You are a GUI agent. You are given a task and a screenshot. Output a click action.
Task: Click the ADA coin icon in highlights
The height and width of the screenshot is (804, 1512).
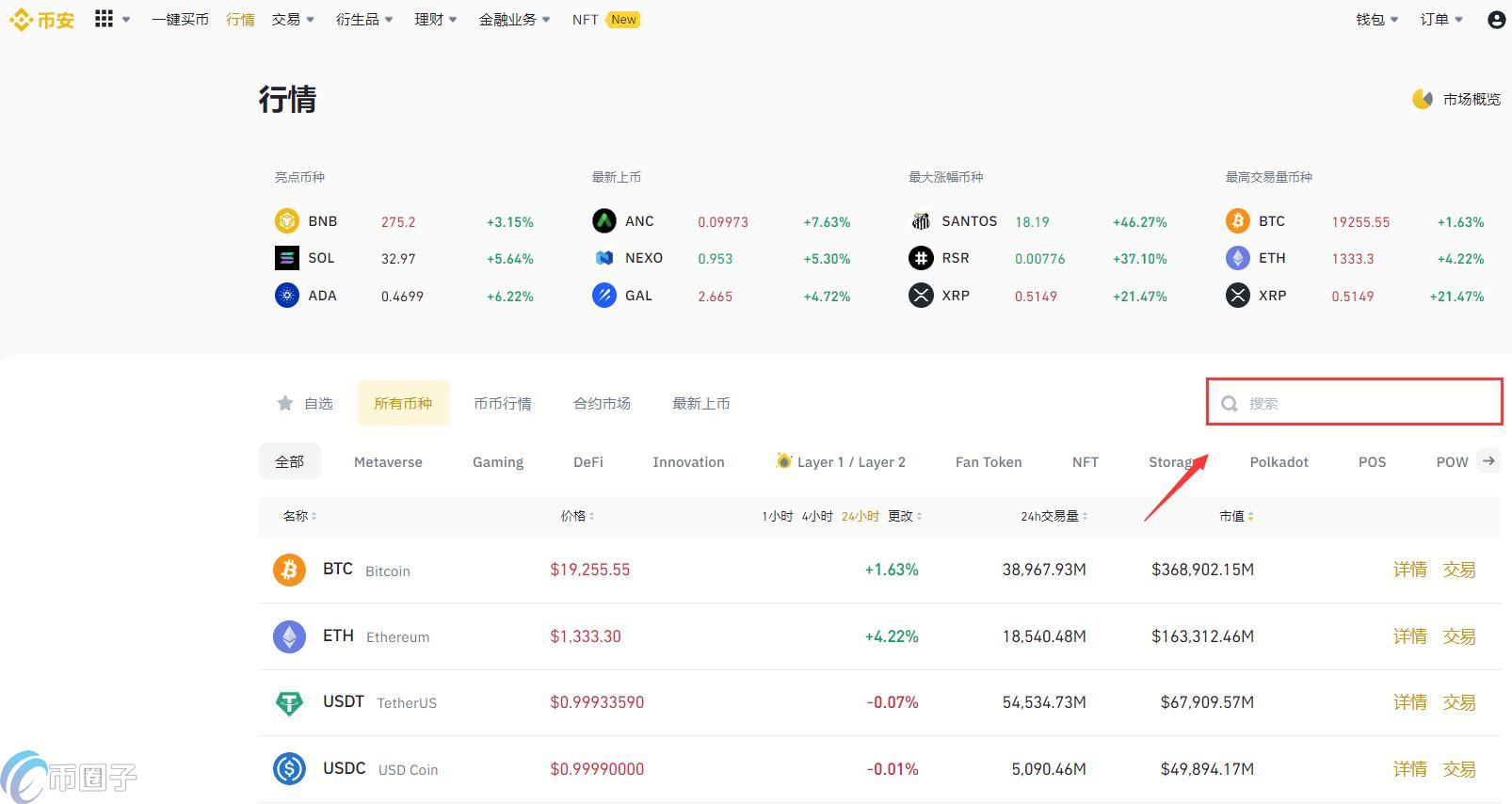[x=287, y=296]
